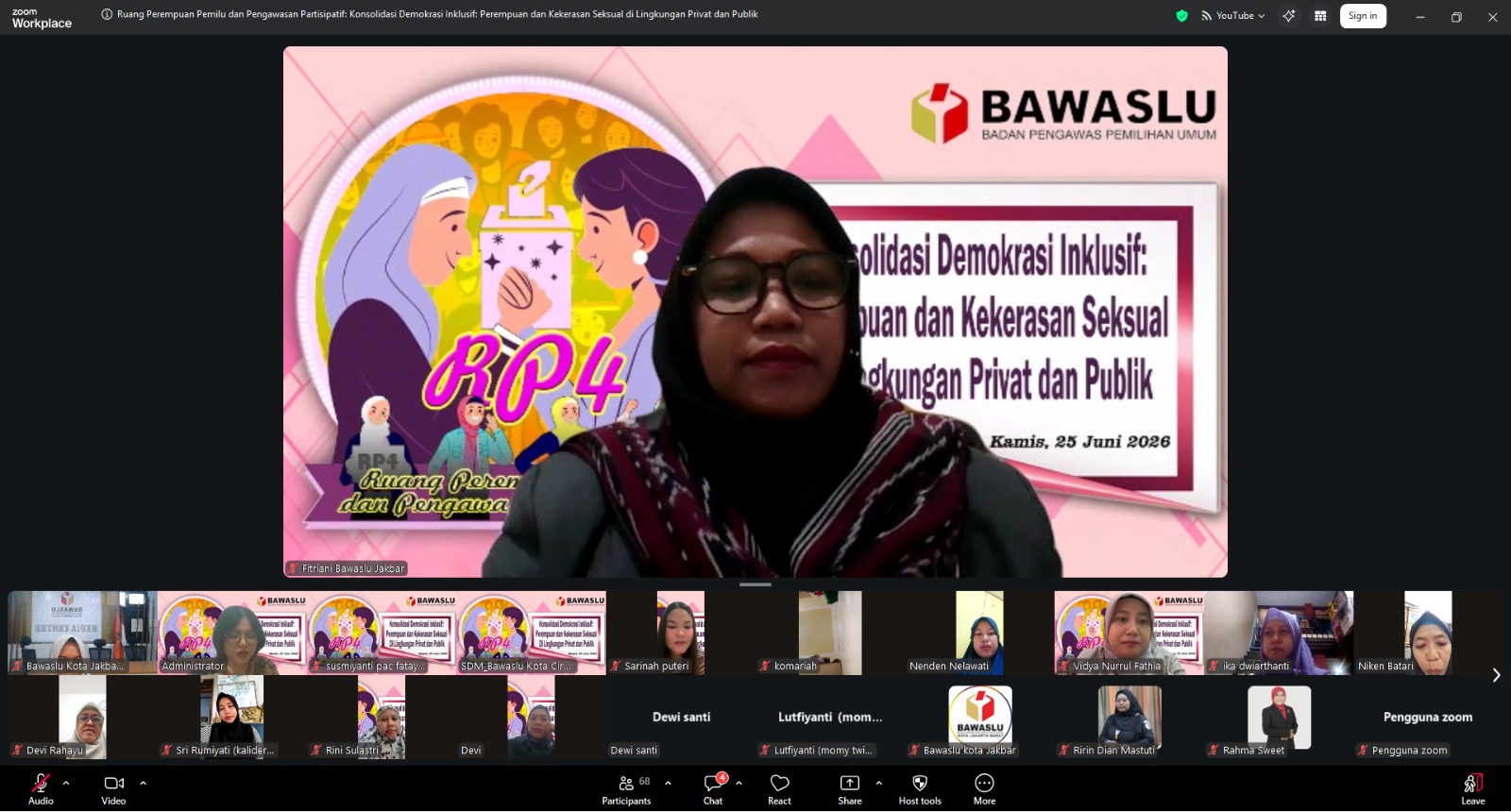Viewport: 1511px width, 812px height.
Task: Select Ririn Dian Mastuti thumbnail
Action: pos(1129,718)
